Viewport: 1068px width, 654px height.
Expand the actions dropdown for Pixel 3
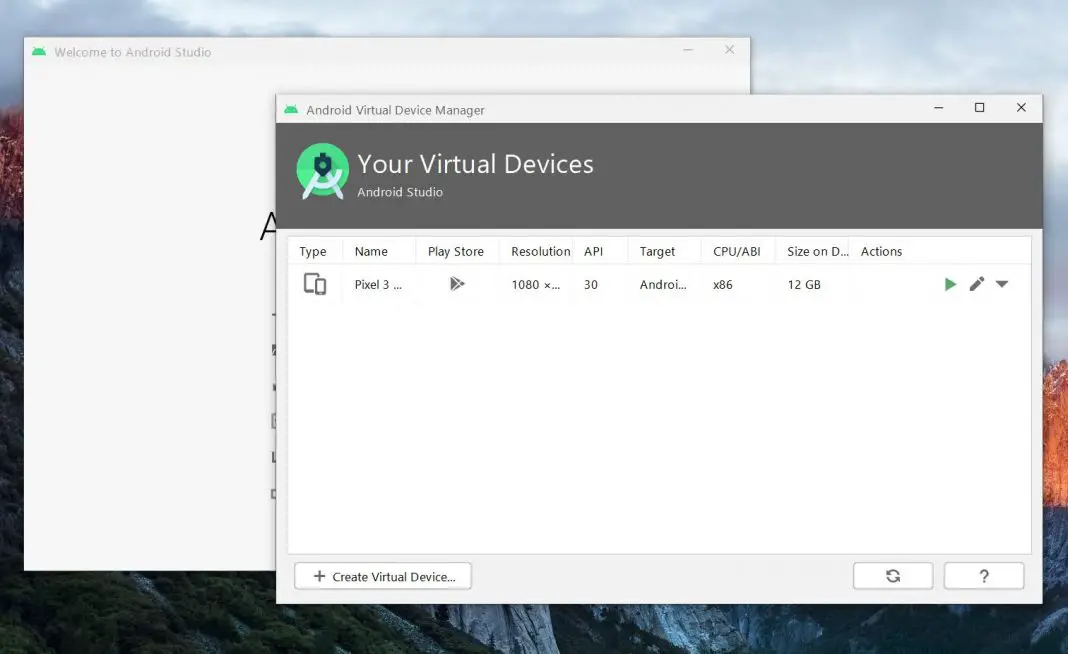1001,284
